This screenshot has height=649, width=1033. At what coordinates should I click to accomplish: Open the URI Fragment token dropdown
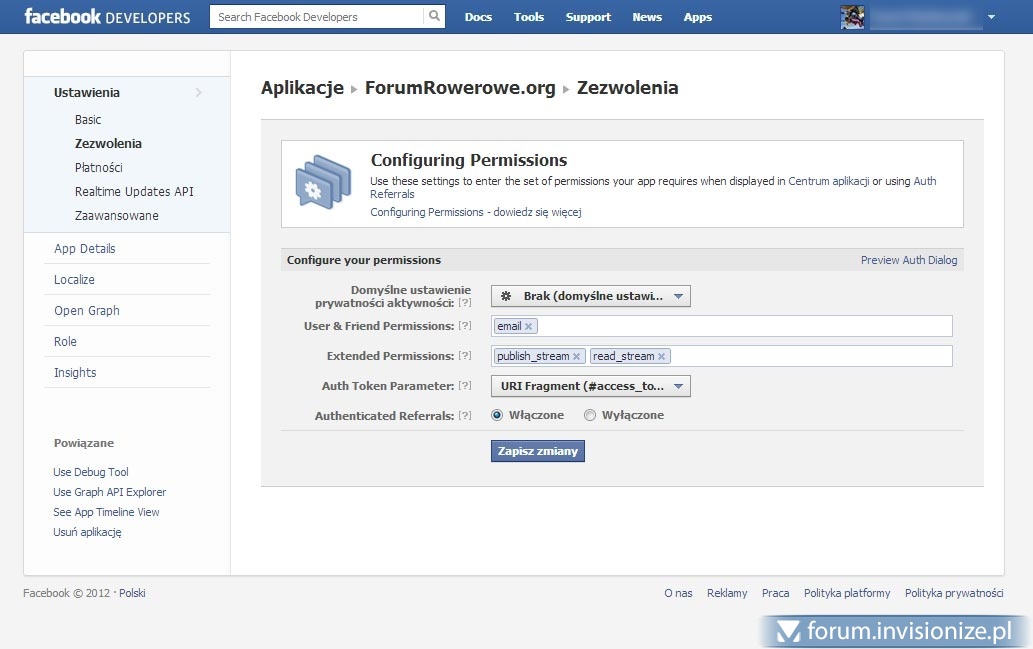coord(590,386)
